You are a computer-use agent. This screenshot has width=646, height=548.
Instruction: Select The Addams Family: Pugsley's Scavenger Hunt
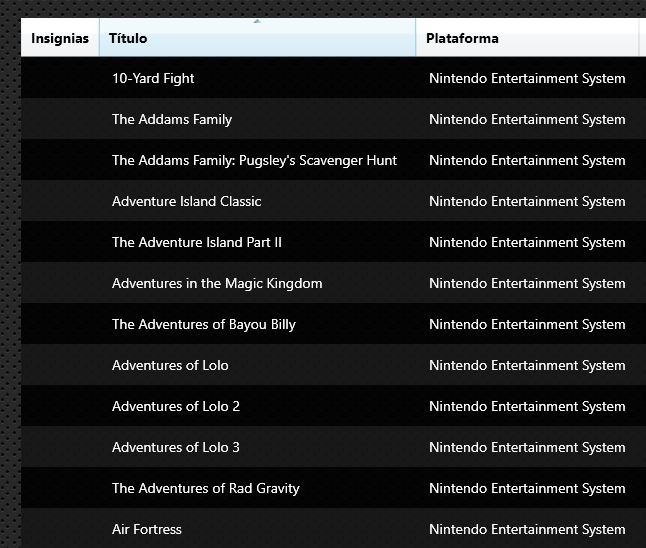254,160
